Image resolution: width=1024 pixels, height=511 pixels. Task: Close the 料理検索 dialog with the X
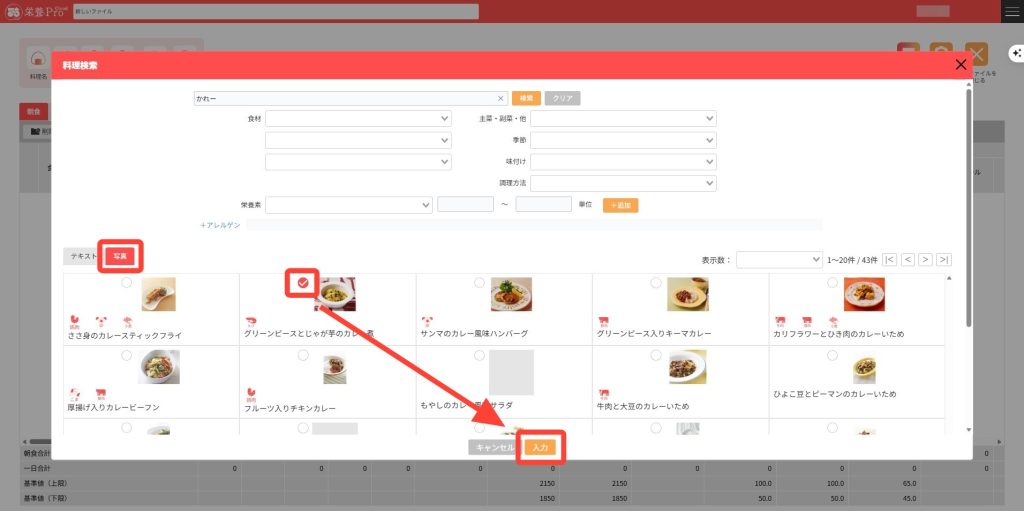(961, 65)
